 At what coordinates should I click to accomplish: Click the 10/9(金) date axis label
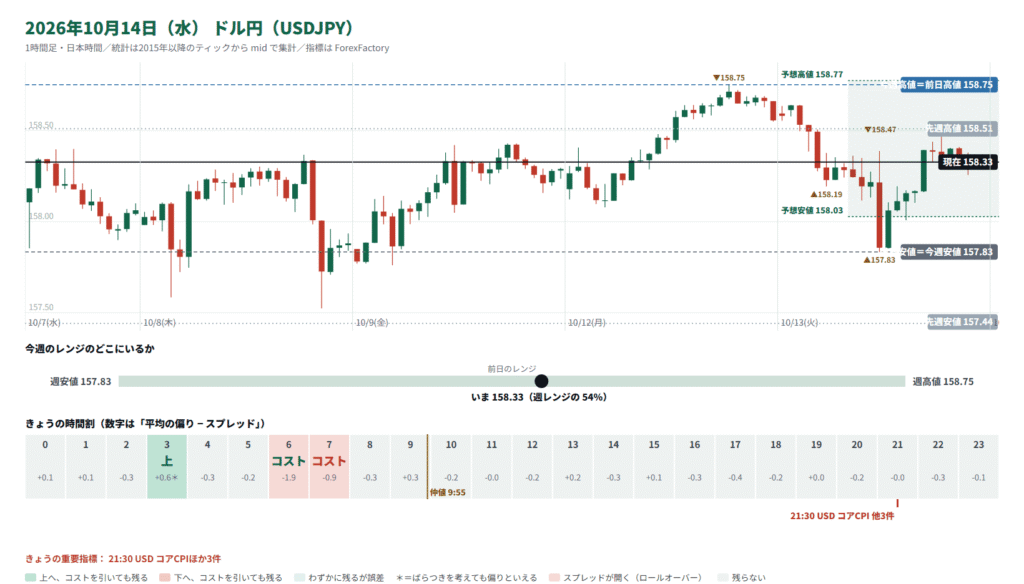(372, 322)
